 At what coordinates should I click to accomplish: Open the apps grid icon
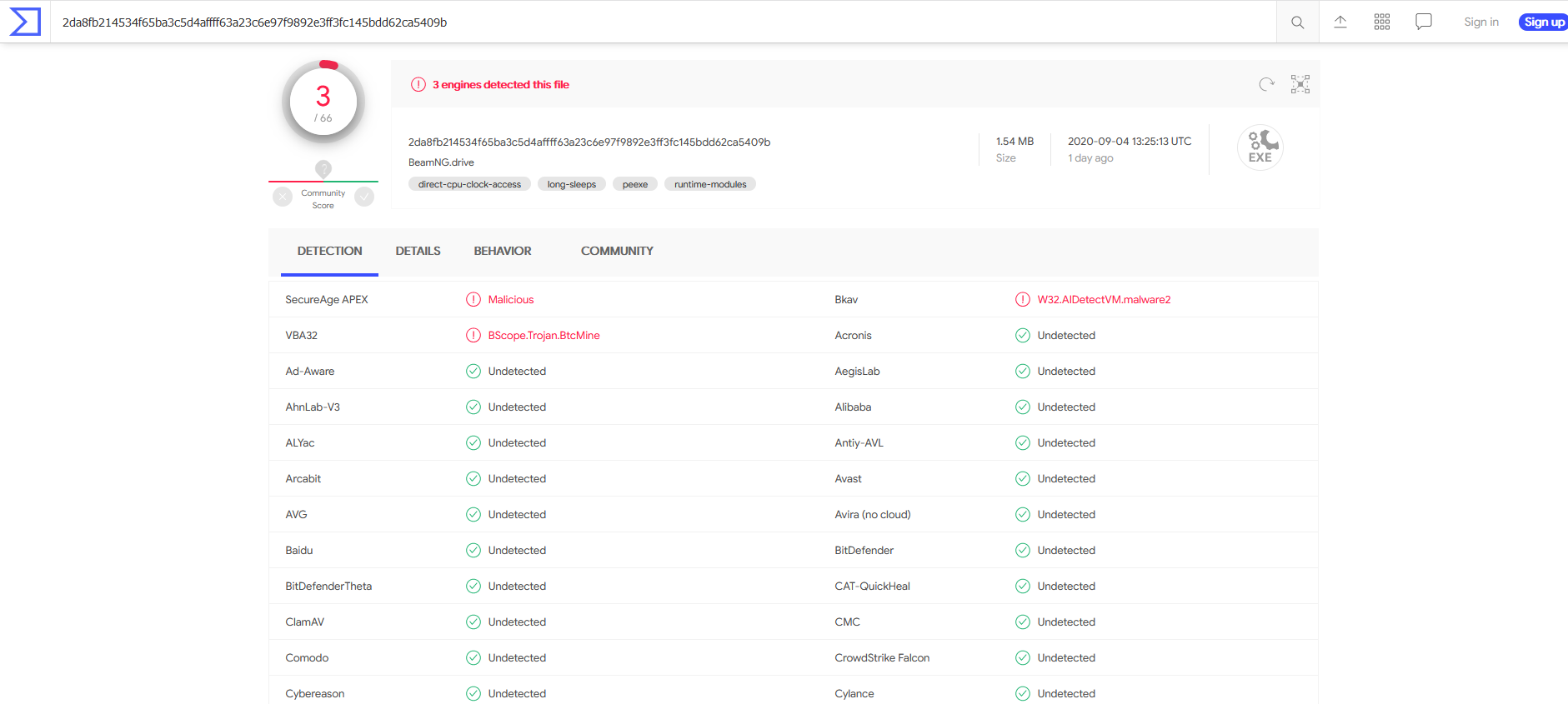1382,22
